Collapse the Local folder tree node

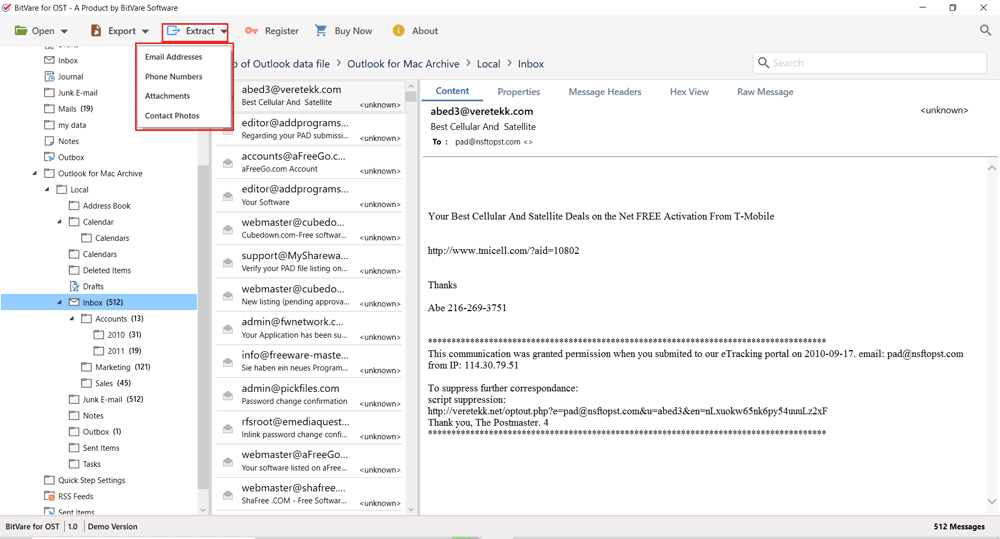click(48, 190)
